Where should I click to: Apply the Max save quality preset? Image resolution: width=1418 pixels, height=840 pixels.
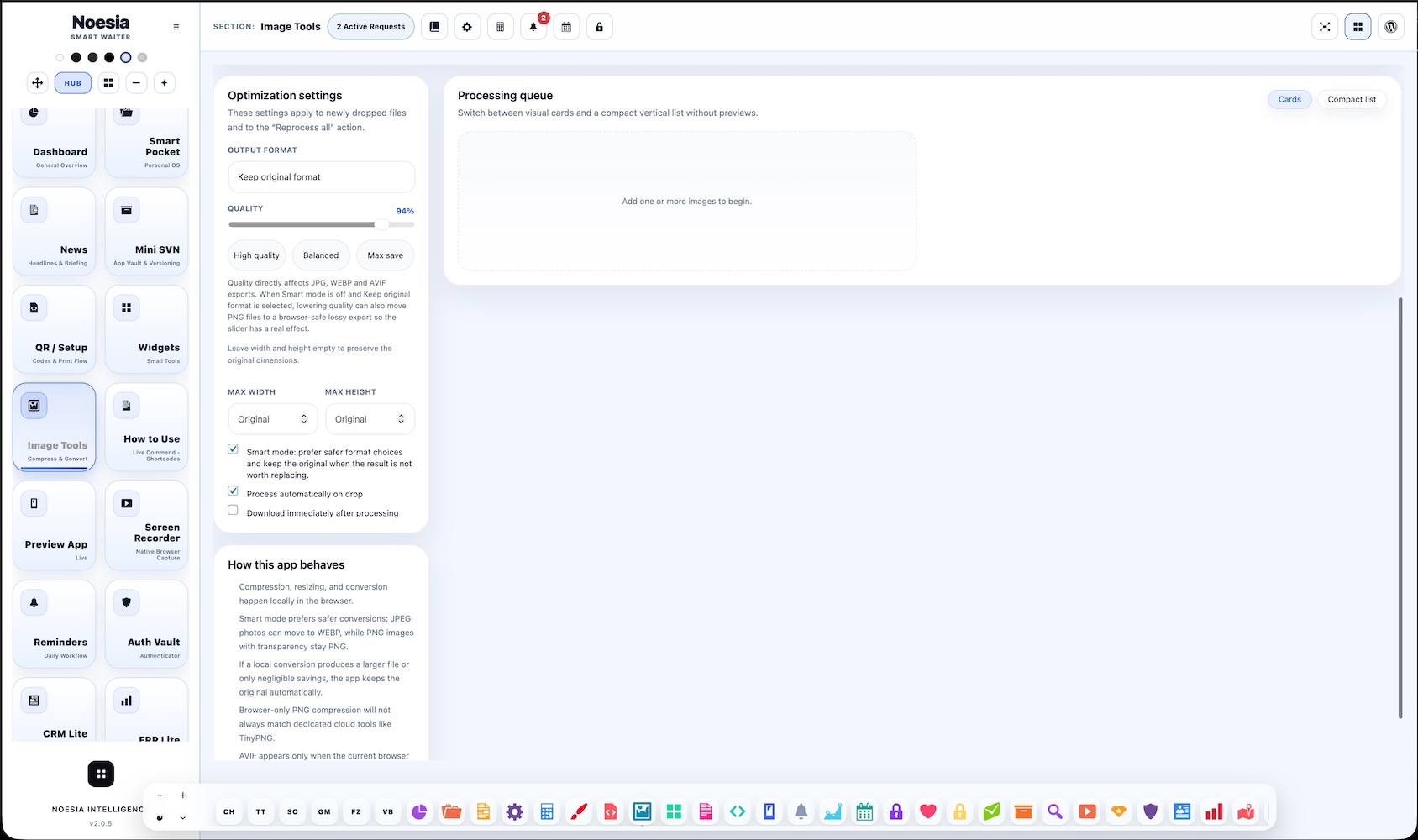(x=385, y=255)
